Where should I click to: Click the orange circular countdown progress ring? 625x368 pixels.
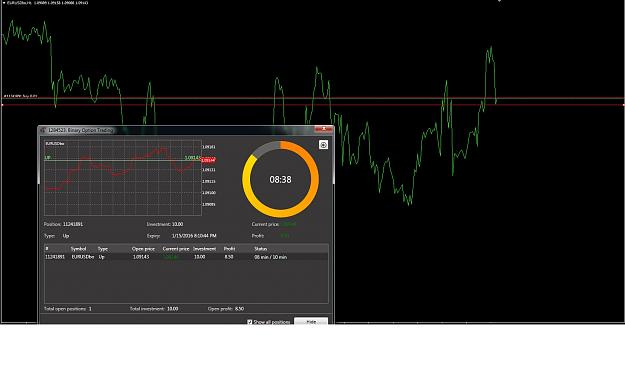coord(281,179)
